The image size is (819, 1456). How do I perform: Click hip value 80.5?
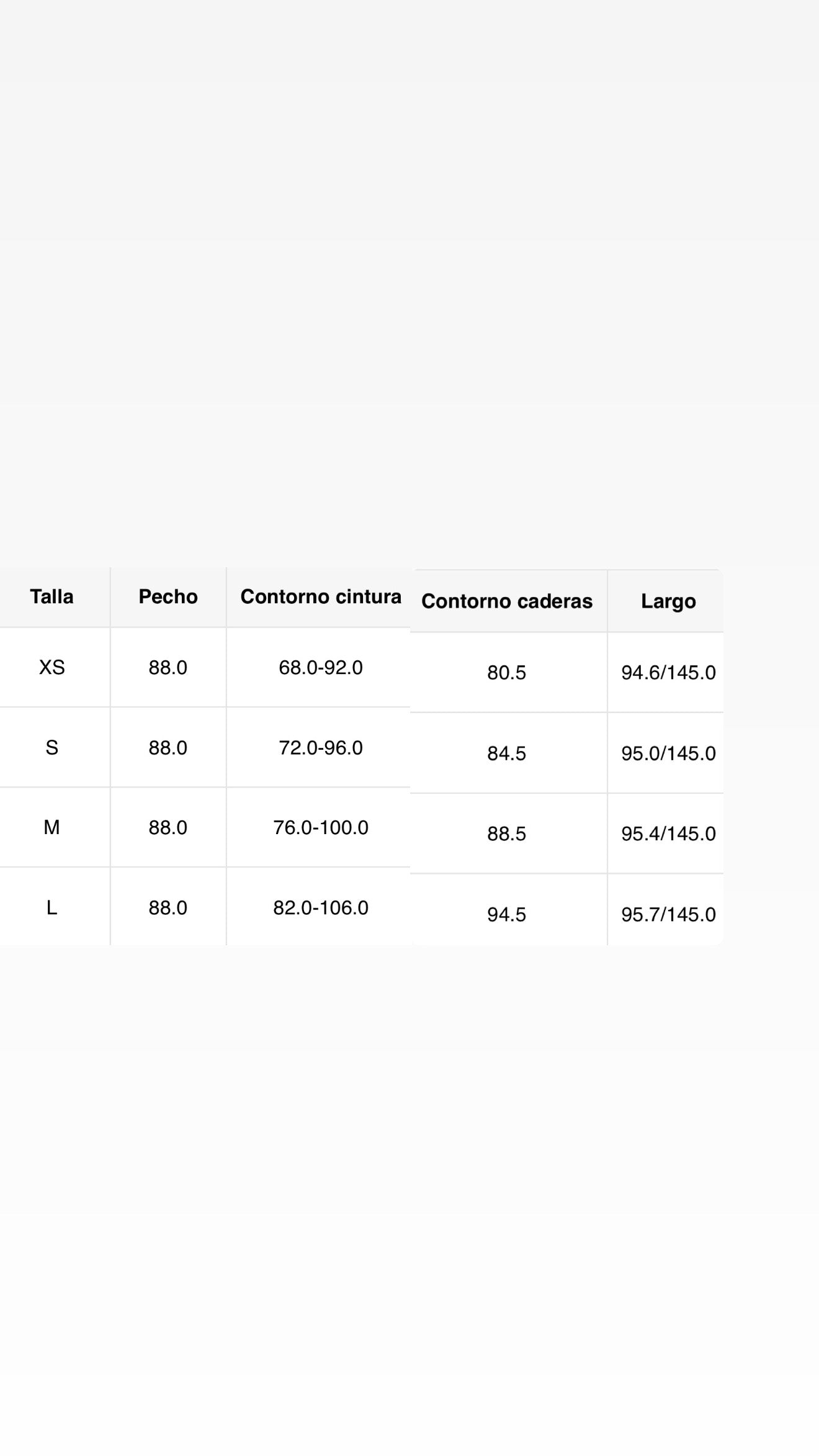(506, 673)
